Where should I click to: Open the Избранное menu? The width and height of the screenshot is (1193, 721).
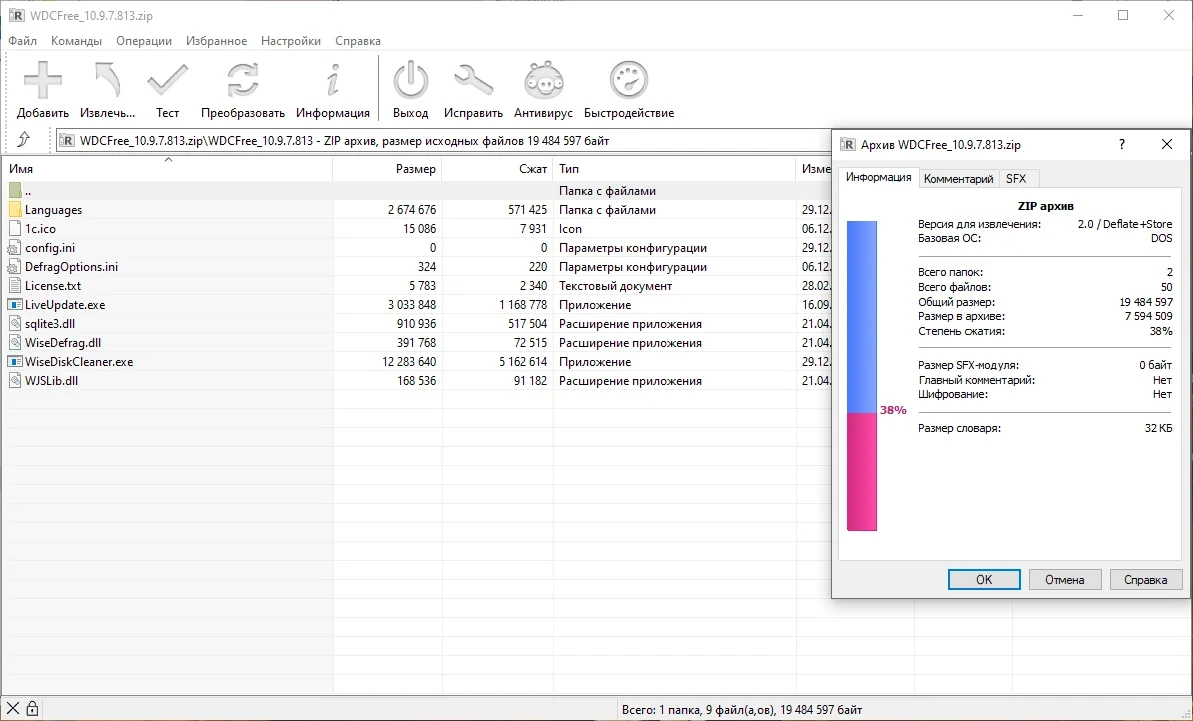click(x=216, y=41)
